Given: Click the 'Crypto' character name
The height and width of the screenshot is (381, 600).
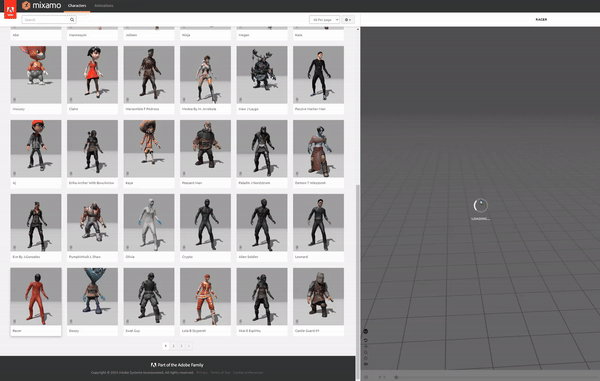Looking at the screenshot, I should tap(187, 257).
